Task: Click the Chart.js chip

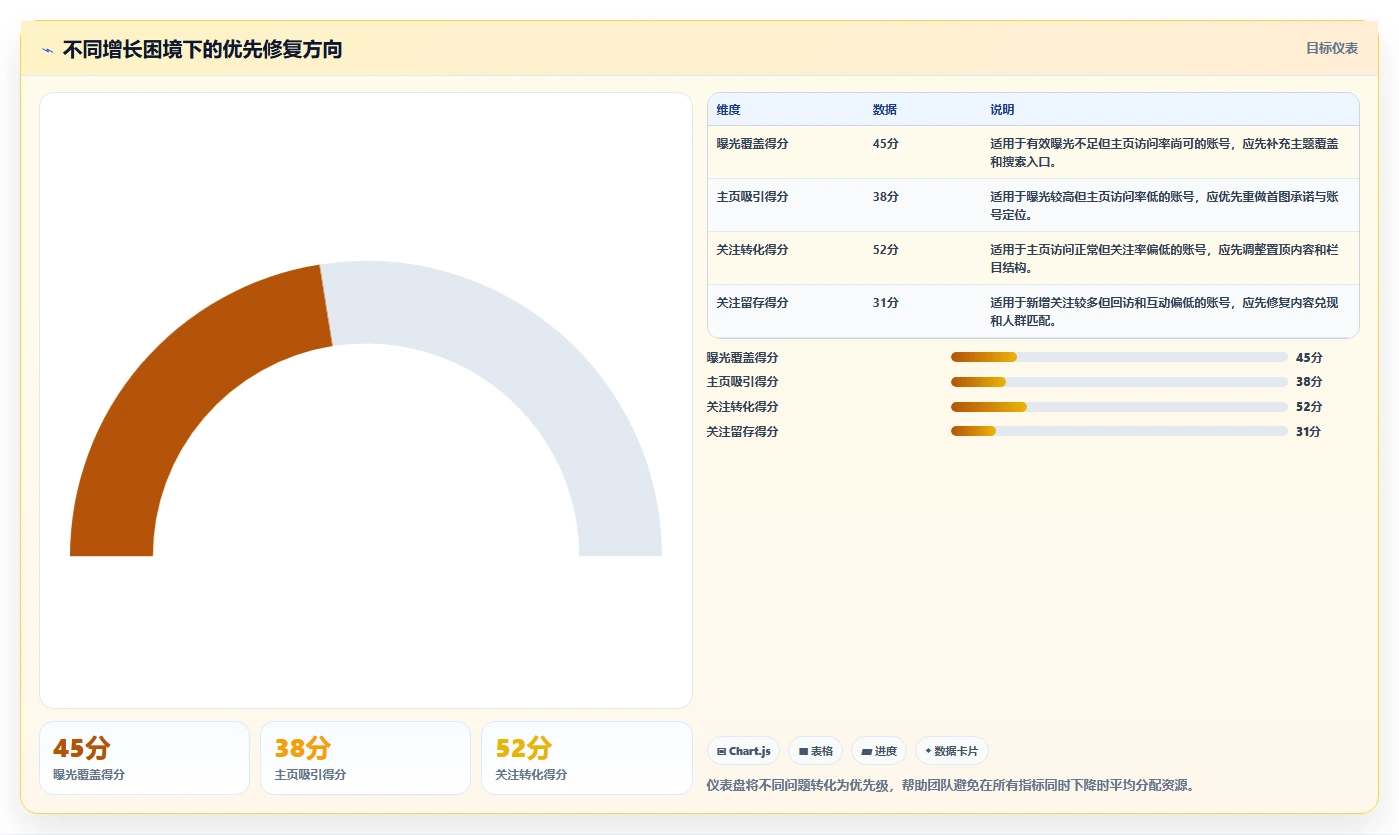Action: (x=744, y=751)
